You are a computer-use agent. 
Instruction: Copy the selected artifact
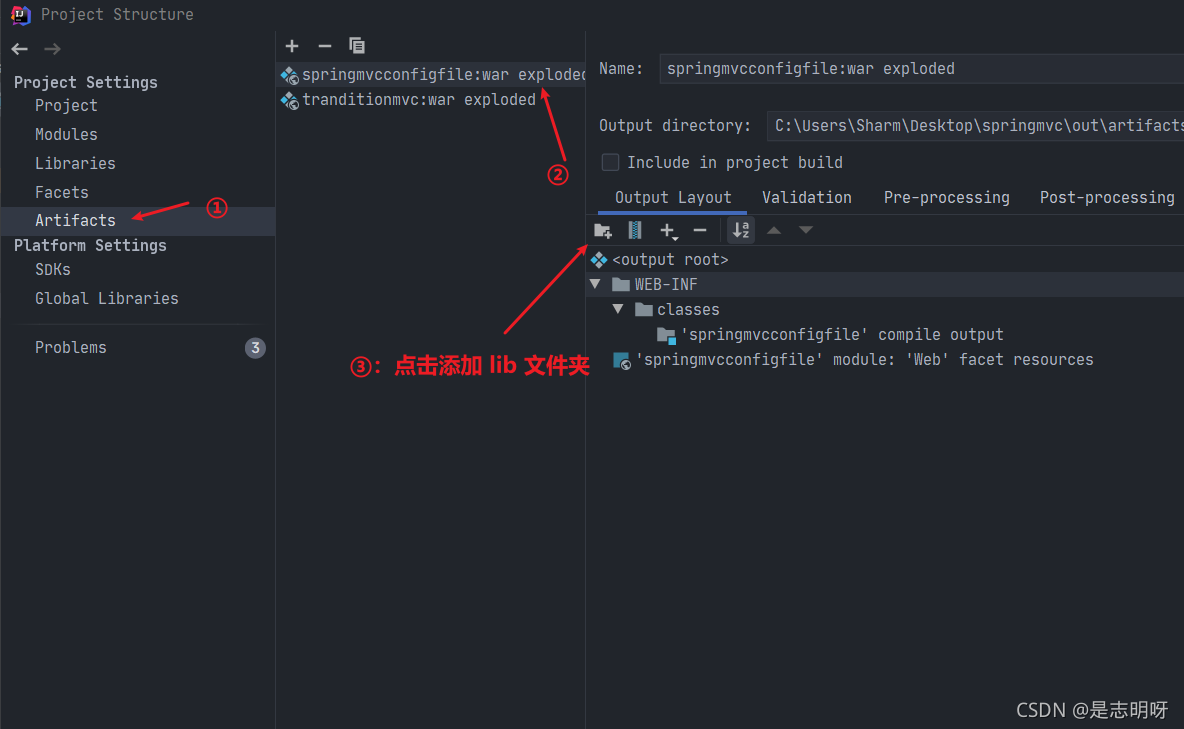[x=357, y=46]
